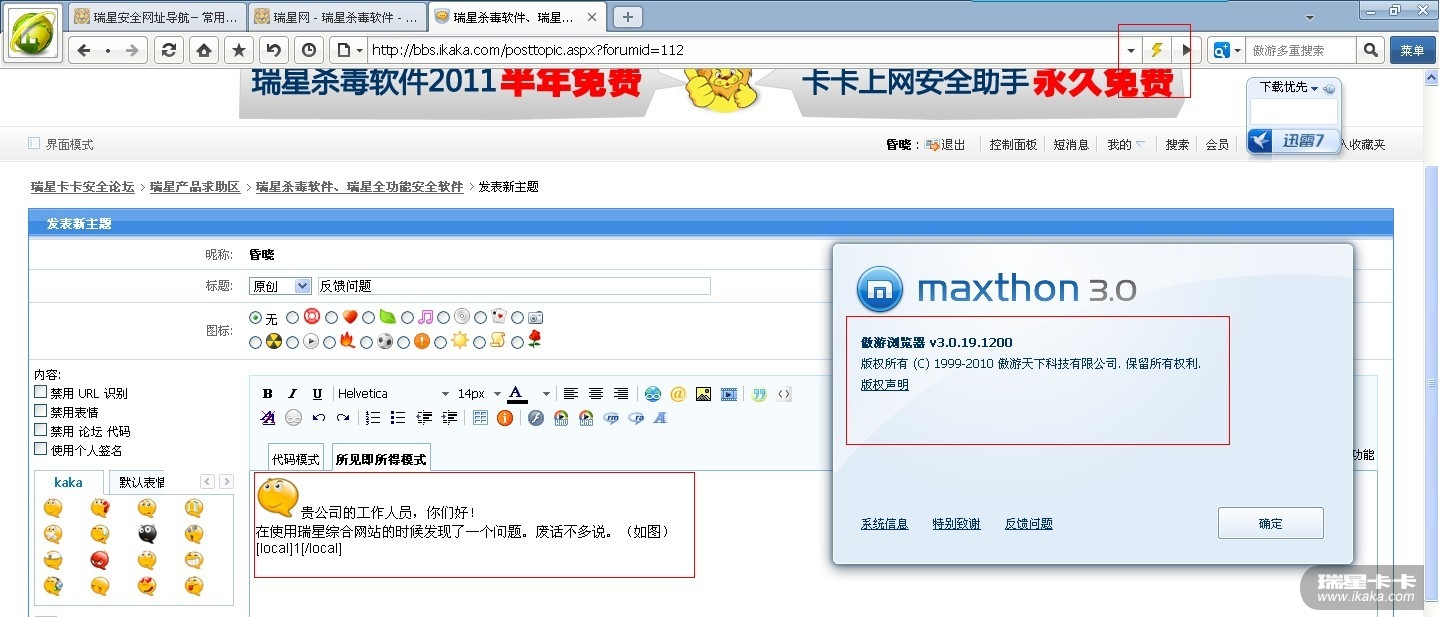Insert a table with the grid icon

pos(480,418)
